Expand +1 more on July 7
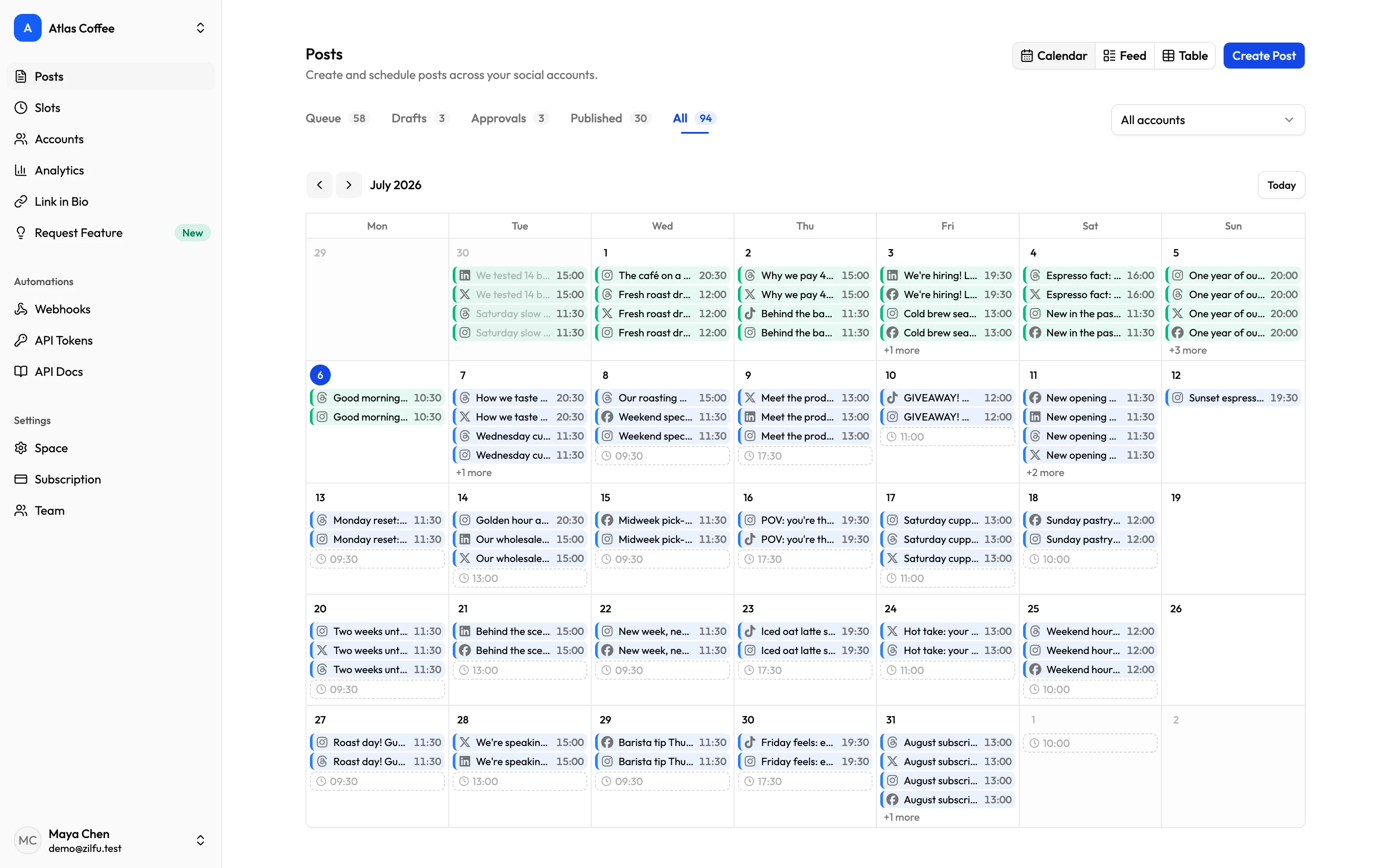The image size is (1389, 868). point(474,473)
